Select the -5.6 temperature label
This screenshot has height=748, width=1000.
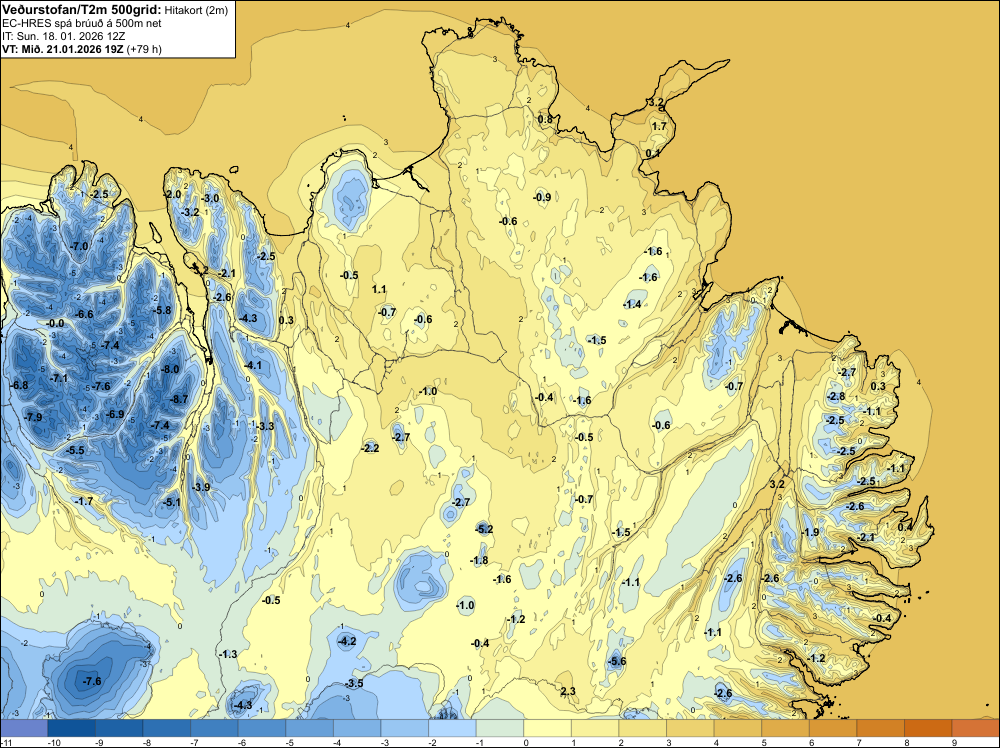617,661
